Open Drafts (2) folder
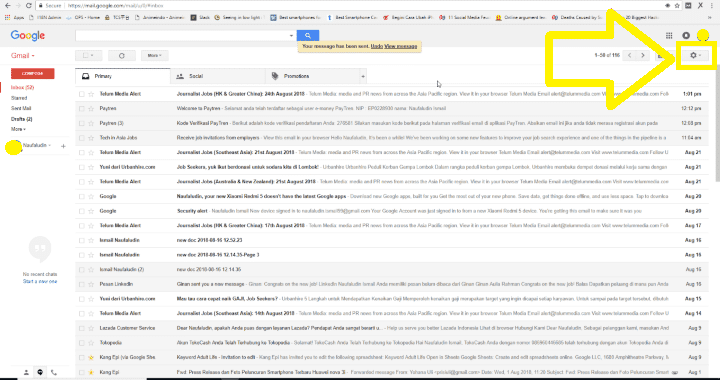This screenshot has height=380, width=720. tap(22, 119)
